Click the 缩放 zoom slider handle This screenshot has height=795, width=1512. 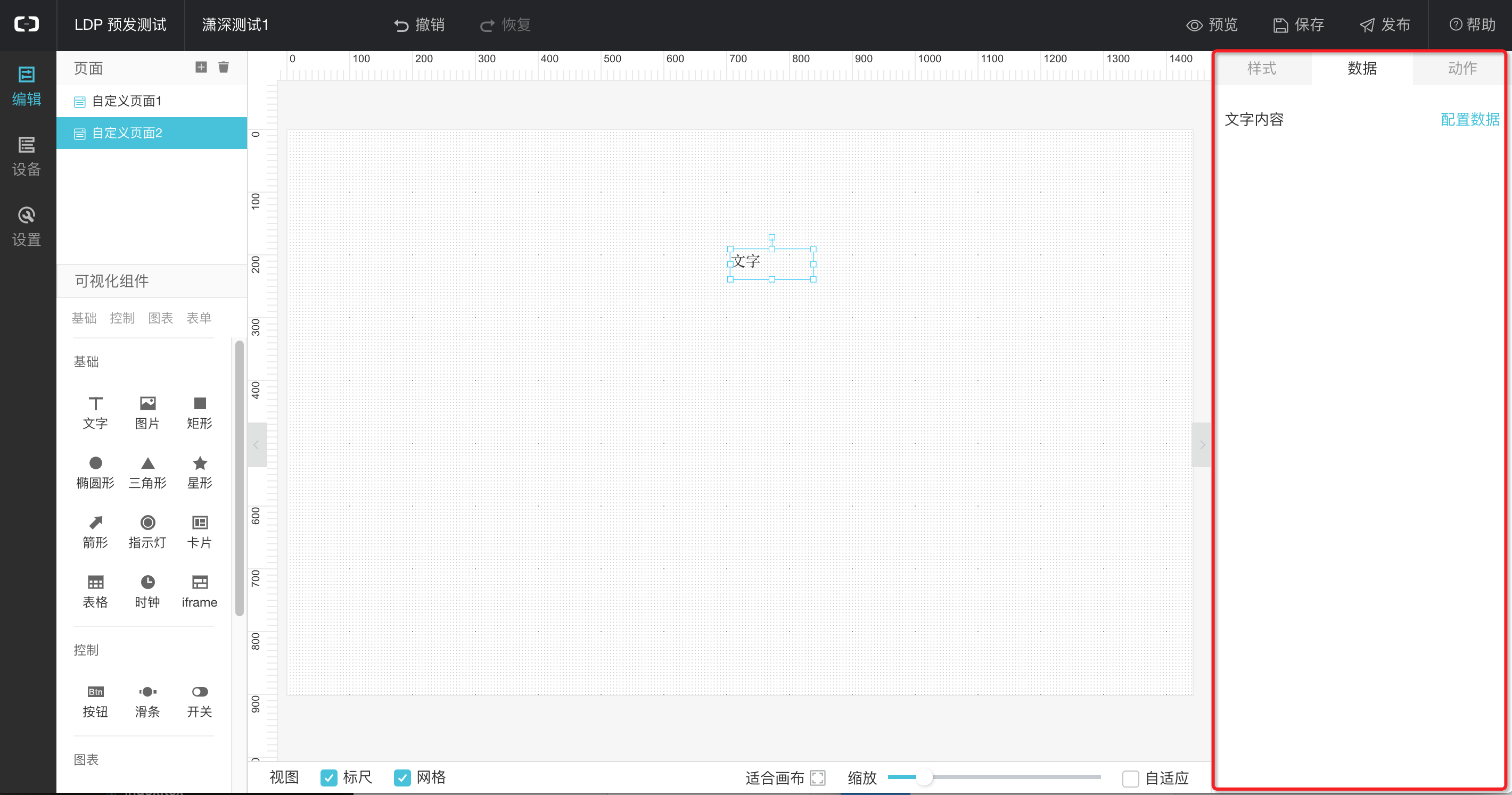click(924, 777)
